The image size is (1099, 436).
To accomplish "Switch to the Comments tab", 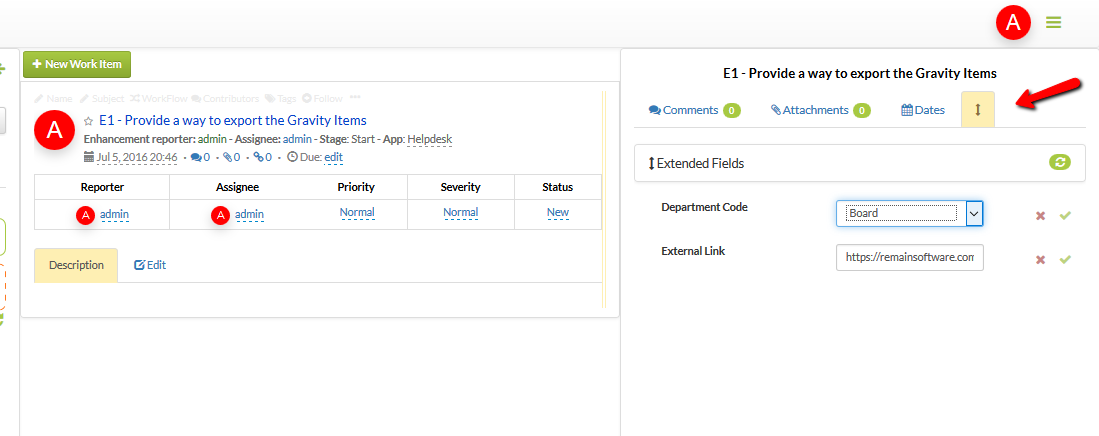I will click(693, 110).
